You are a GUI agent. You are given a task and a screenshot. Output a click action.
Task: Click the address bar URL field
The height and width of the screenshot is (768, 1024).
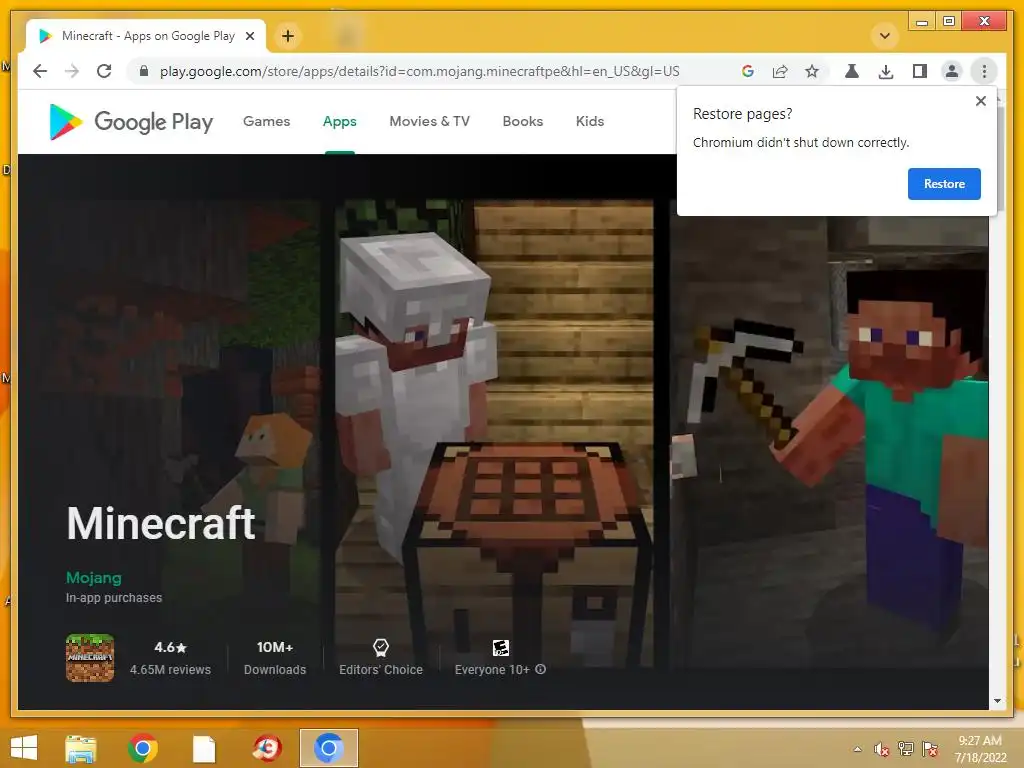[x=419, y=71]
